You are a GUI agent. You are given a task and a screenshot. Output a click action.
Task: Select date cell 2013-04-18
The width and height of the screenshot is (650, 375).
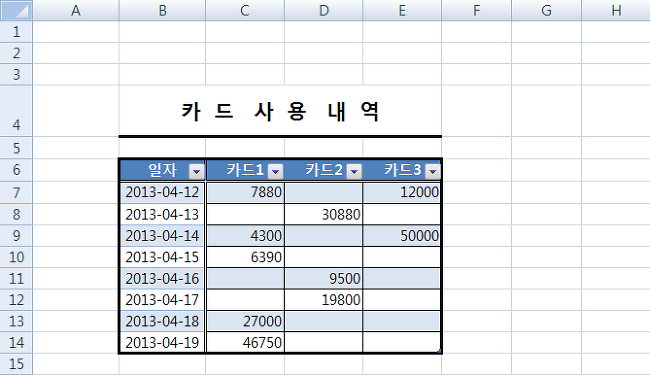162,321
